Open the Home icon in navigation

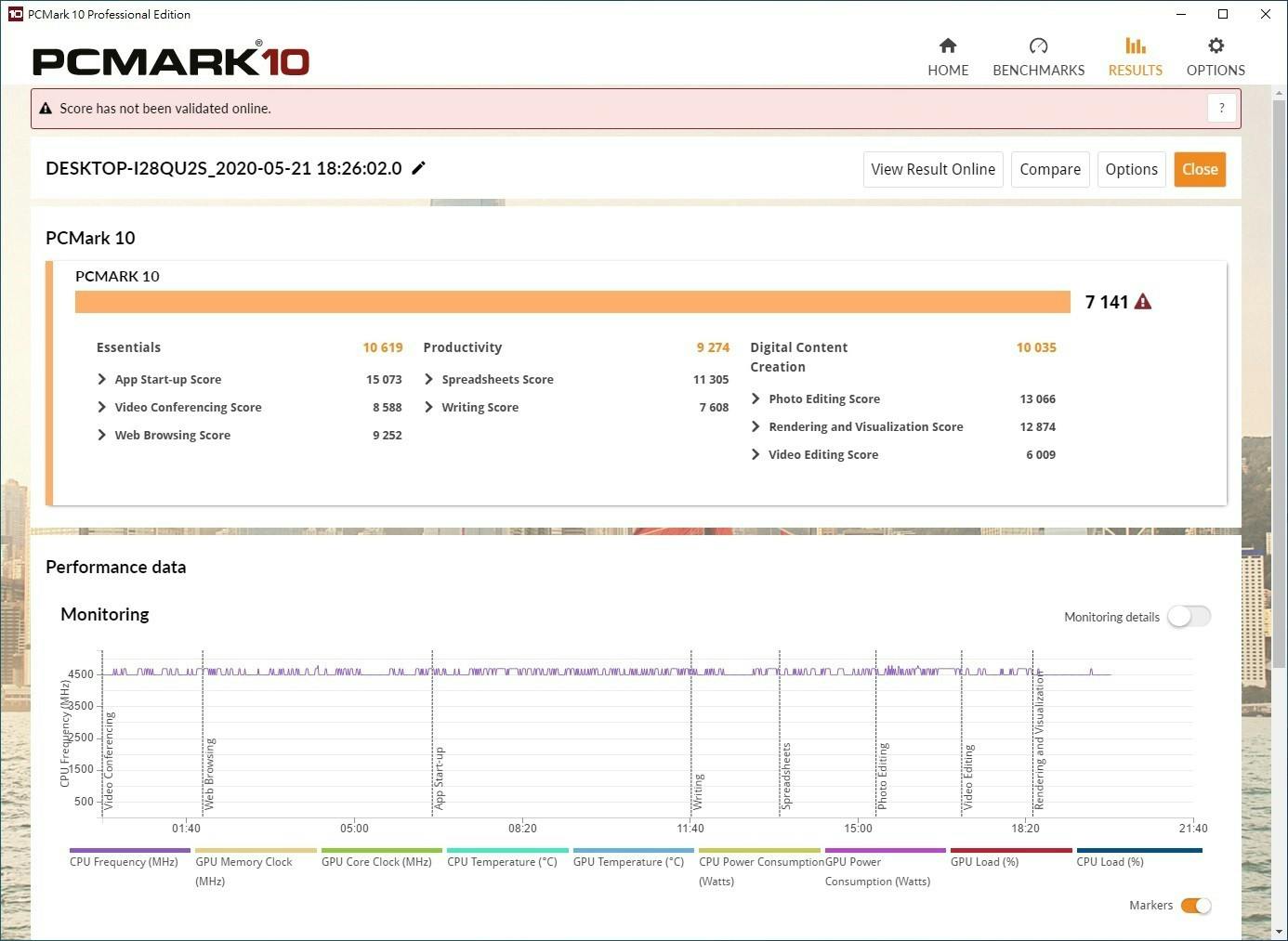948,46
